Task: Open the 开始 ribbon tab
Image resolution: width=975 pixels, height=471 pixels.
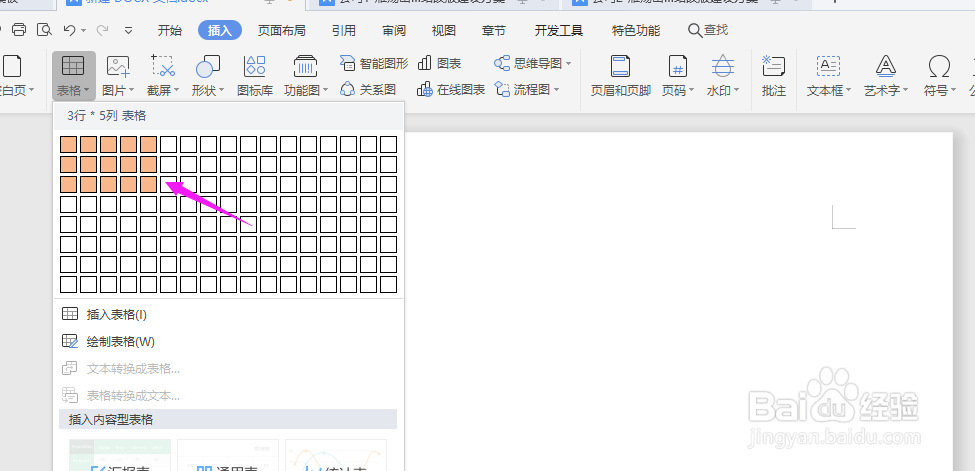Action: pyautogui.click(x=170, y=30)
